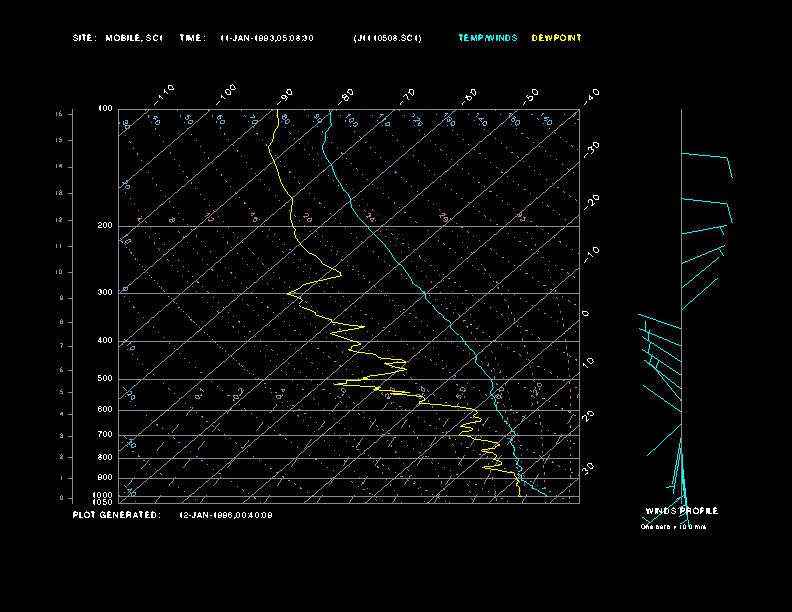792x612 pixels.
Task: Click the "WINDS PROFILE" caption
Action: pos(681,511)
